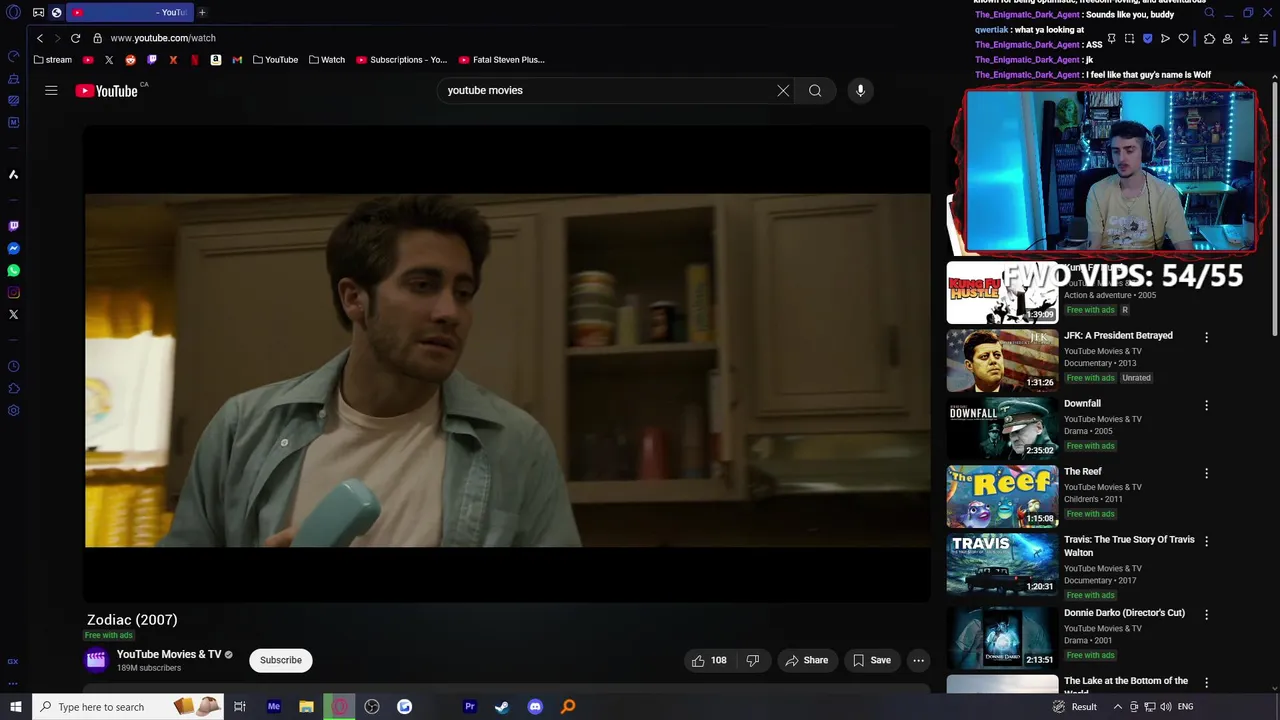Open the Gmail bookmark icon
1280x720 pixels.
tap(237, 60)
